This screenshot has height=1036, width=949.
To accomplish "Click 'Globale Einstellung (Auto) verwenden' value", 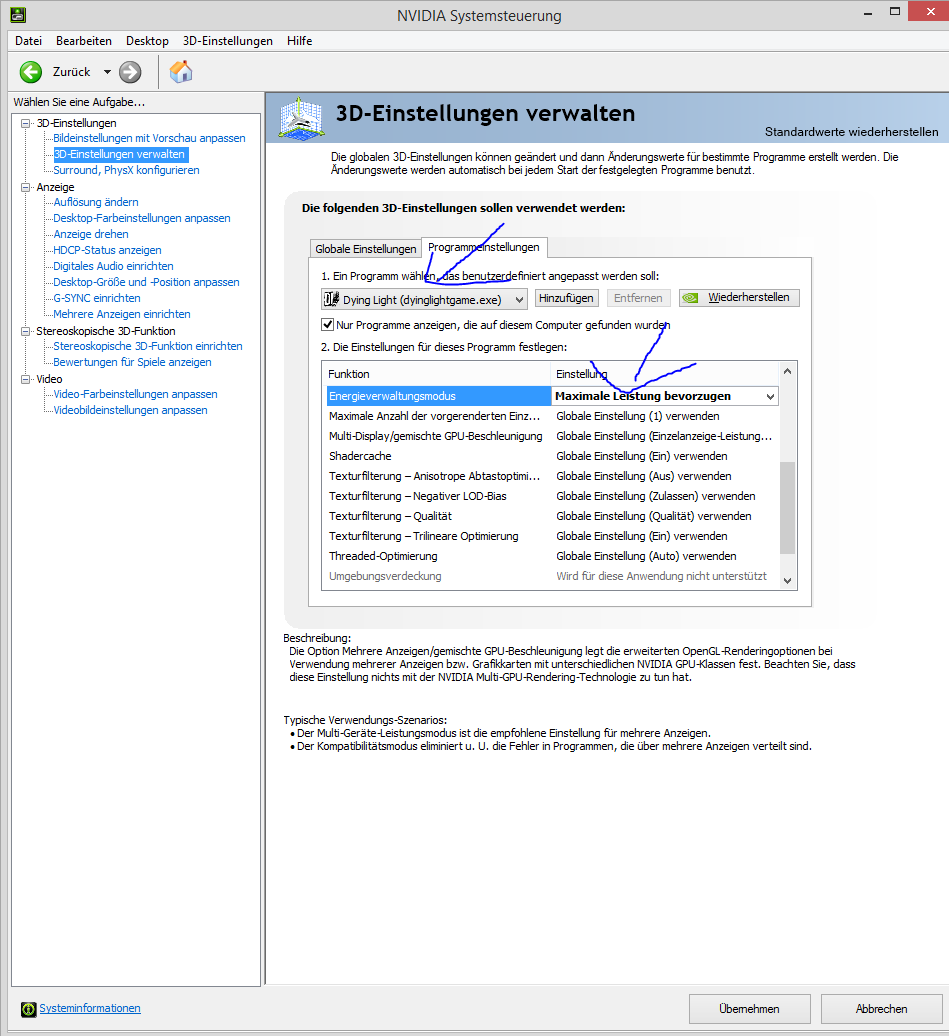I will point(646,556).
